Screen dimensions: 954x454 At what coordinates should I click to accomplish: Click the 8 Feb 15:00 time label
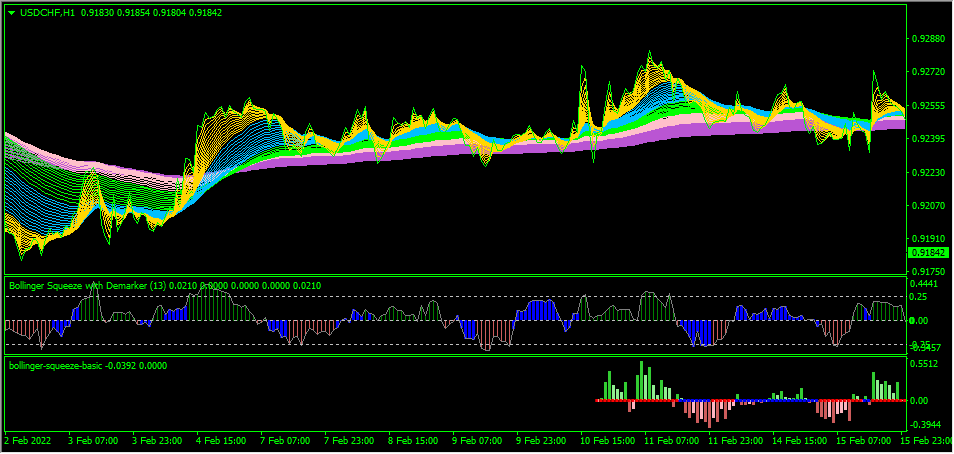tap(413, 440)
